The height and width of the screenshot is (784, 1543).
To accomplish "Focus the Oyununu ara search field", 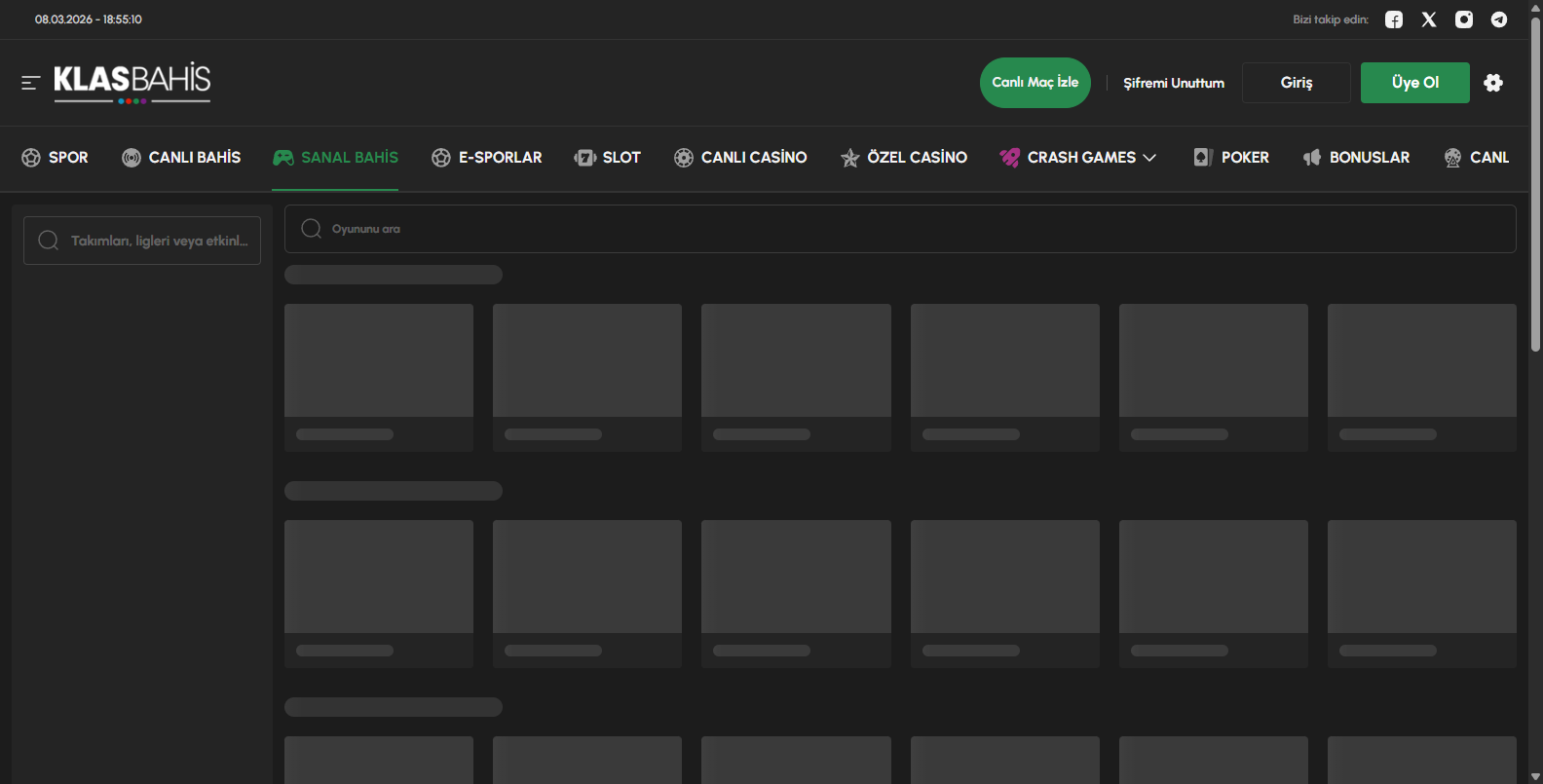I will pos(900,229).
